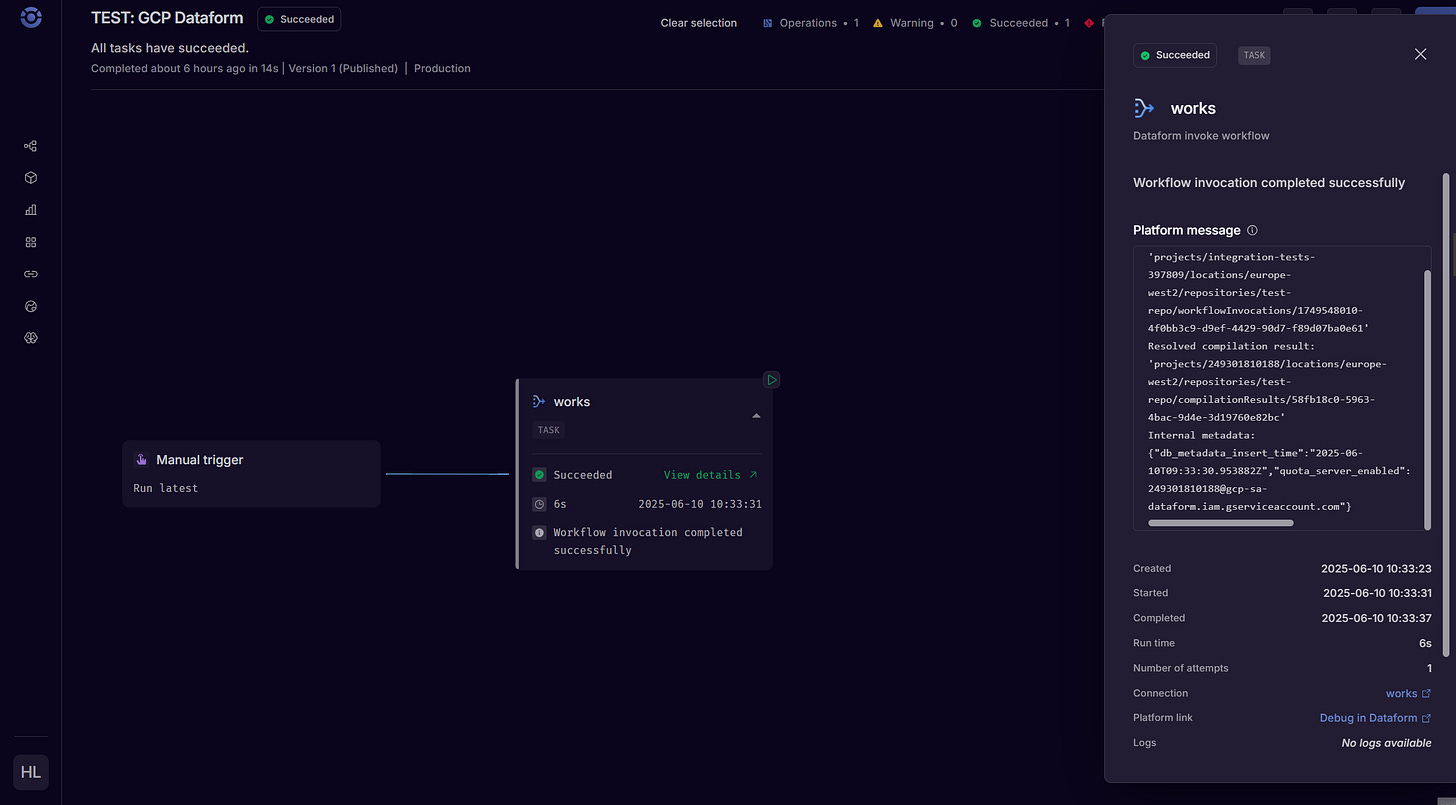Click Succeeded badge next to flow title

pyautogui.click(x=299, y=19)
